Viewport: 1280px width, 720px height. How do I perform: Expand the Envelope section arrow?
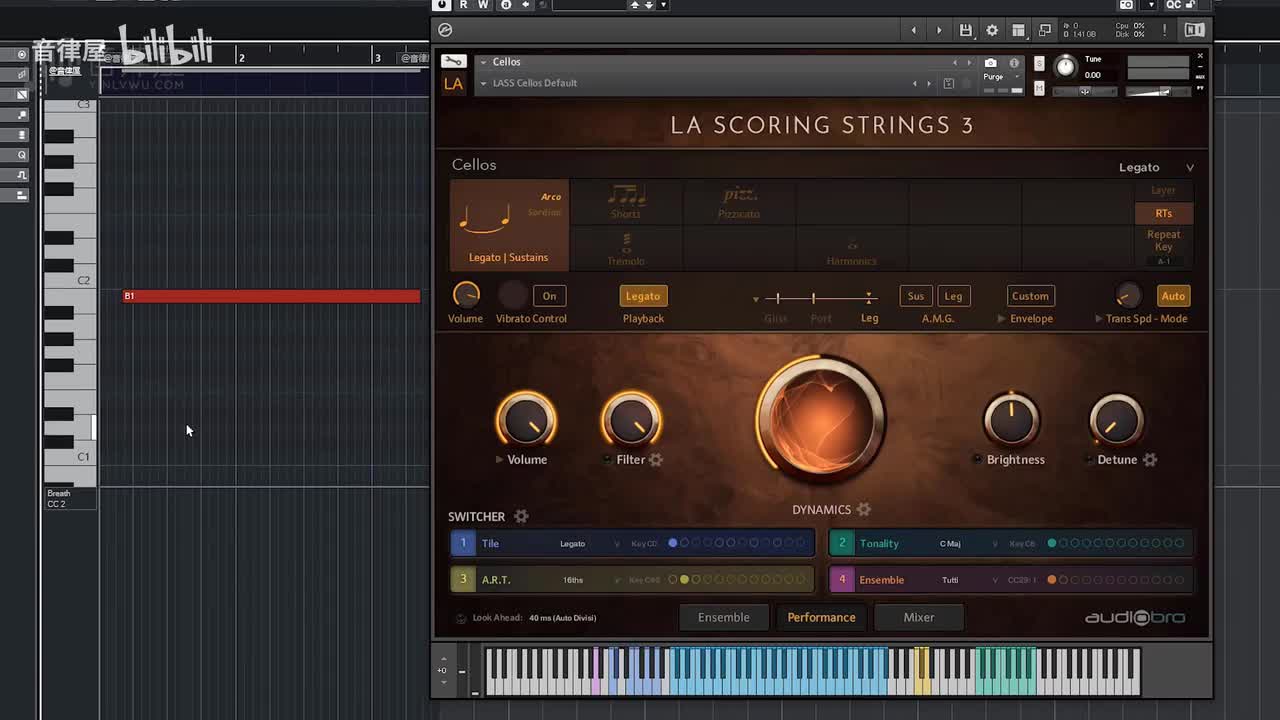point(1002,319)
